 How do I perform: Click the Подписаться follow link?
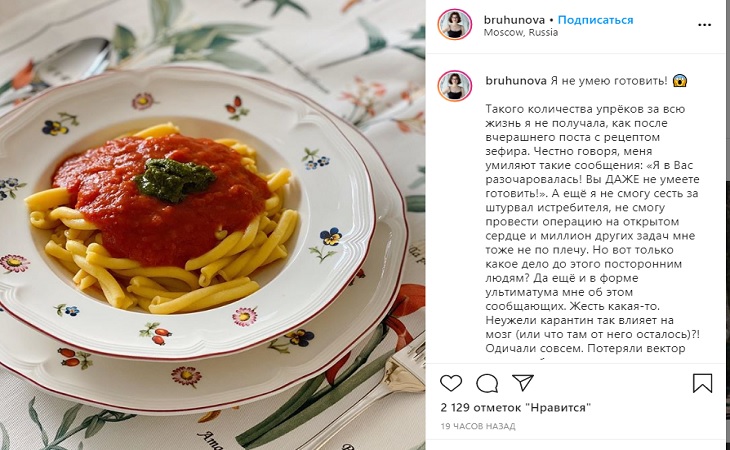click(595, 20)
